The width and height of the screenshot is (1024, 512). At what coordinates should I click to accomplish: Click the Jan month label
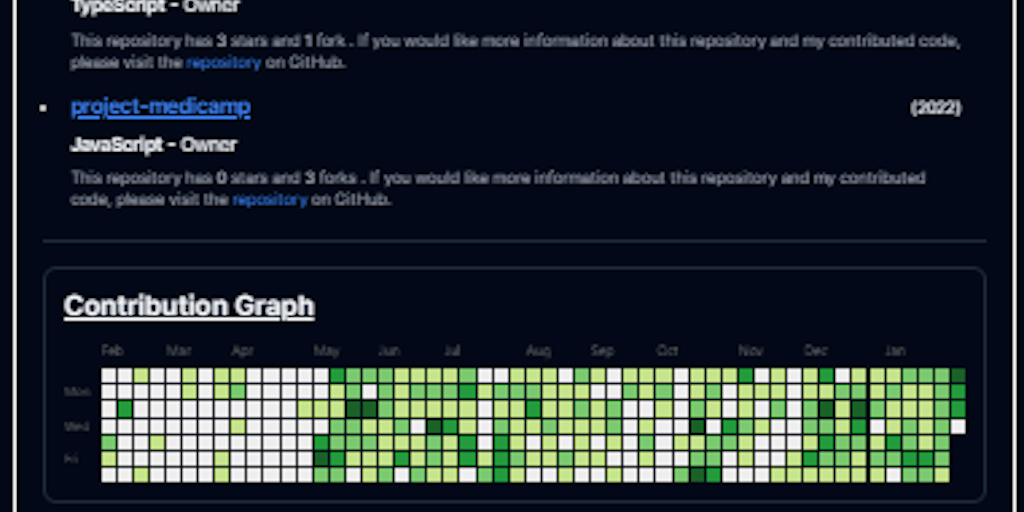(895, 351)
